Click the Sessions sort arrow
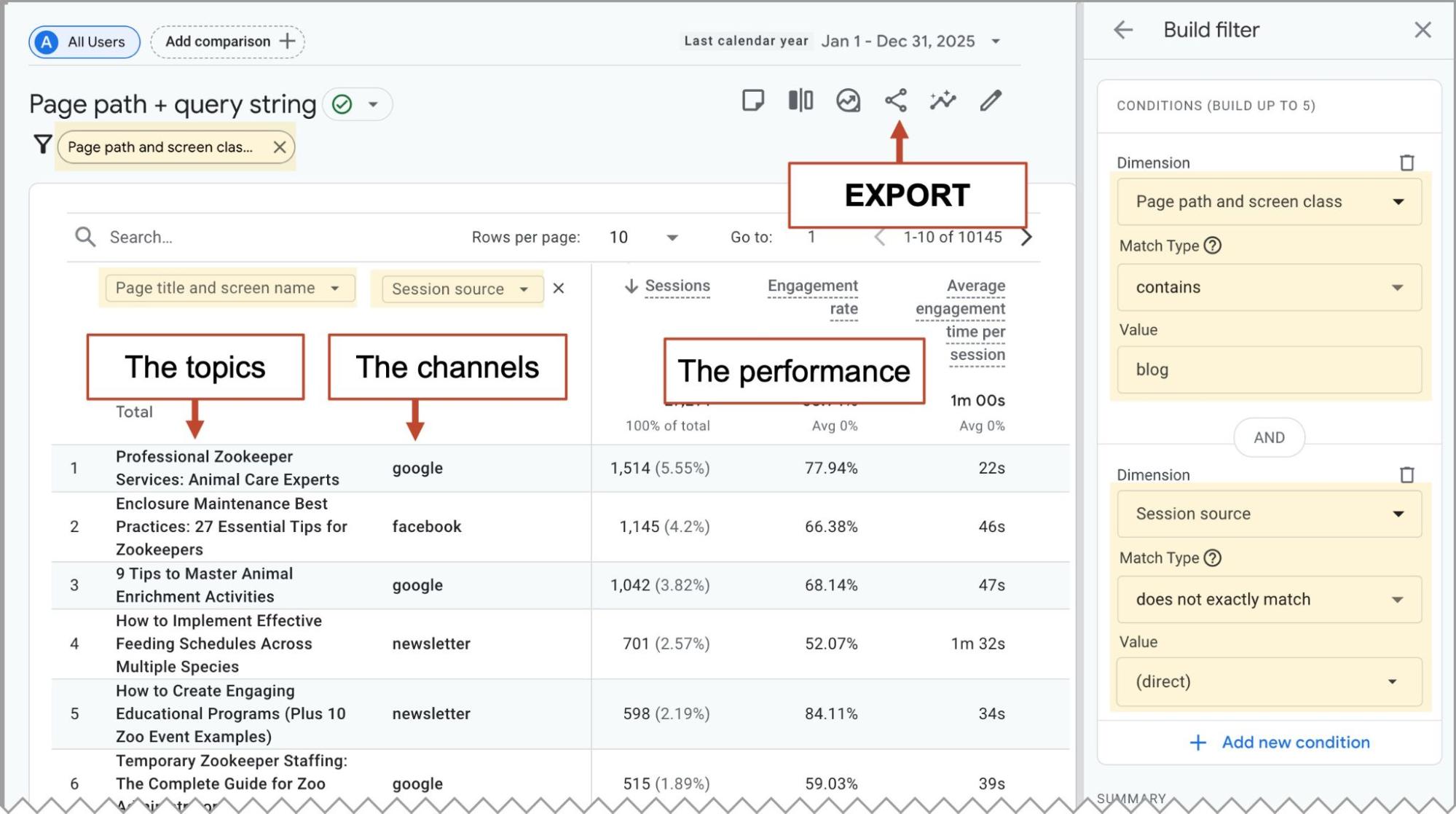Screen dimensions: 1456x814 pos(631,286)
